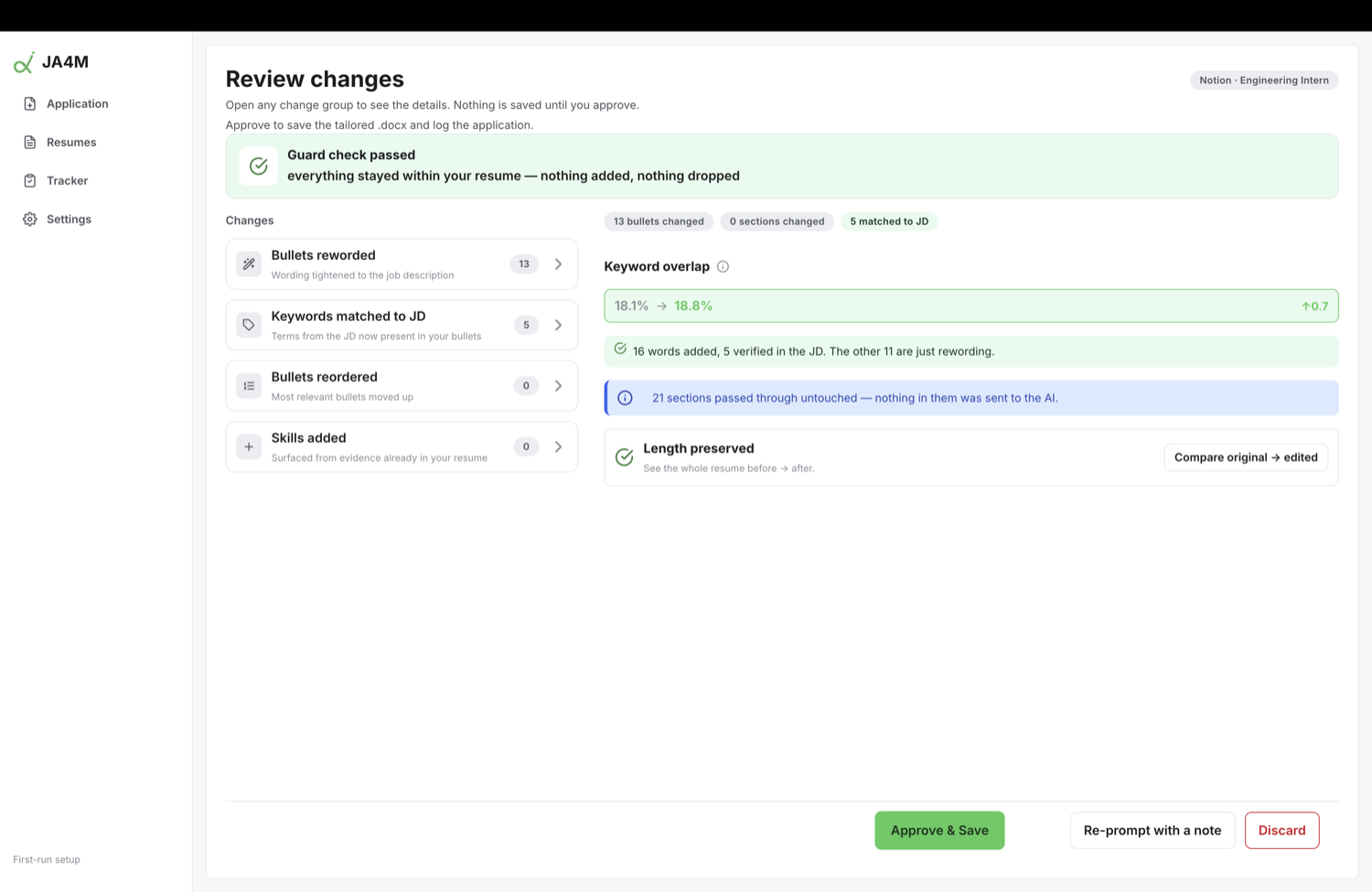Click the check icon beside 16 words added

coord(620,349)
